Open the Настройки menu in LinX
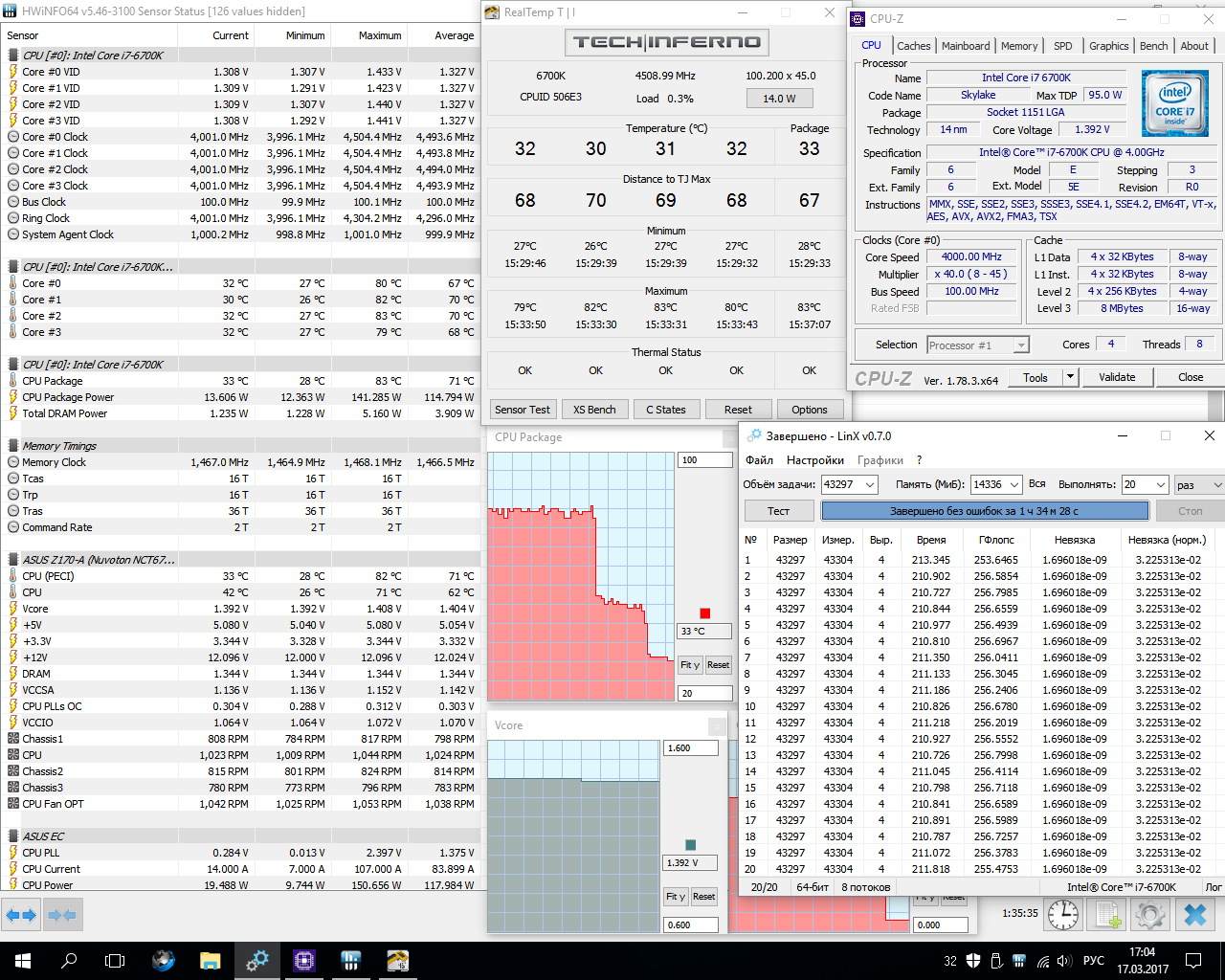The image size is (1225, 980). (815, 460)
